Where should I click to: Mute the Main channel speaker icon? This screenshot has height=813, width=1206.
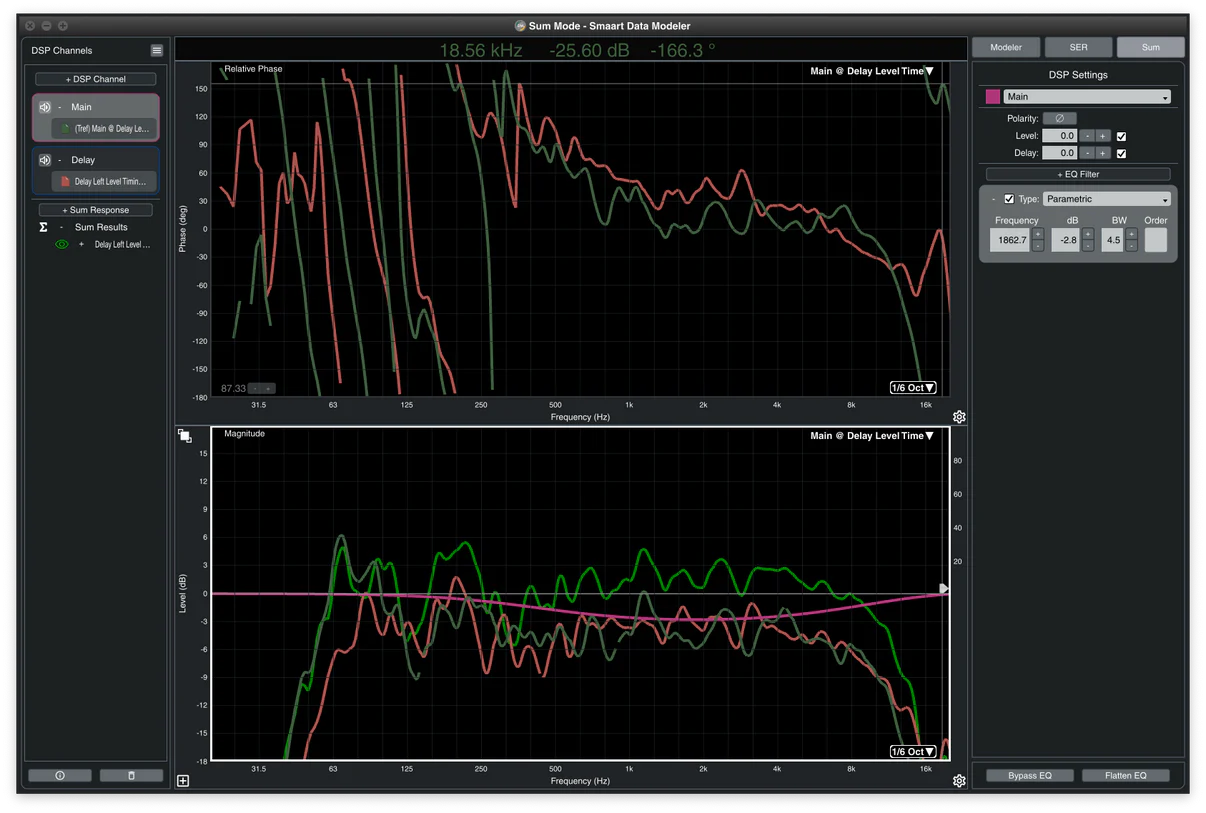[45, 107]
